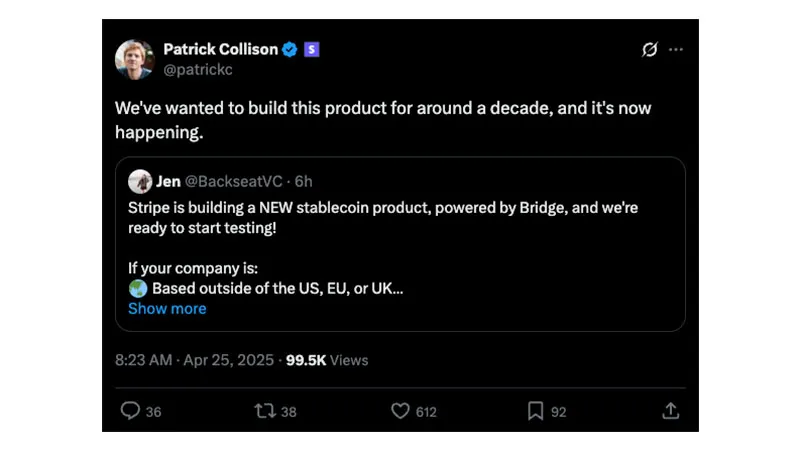Screen dimensions: 800x450
Task: Click the purple Stripe affiliation badge
Action: click(x=311, y=49)
